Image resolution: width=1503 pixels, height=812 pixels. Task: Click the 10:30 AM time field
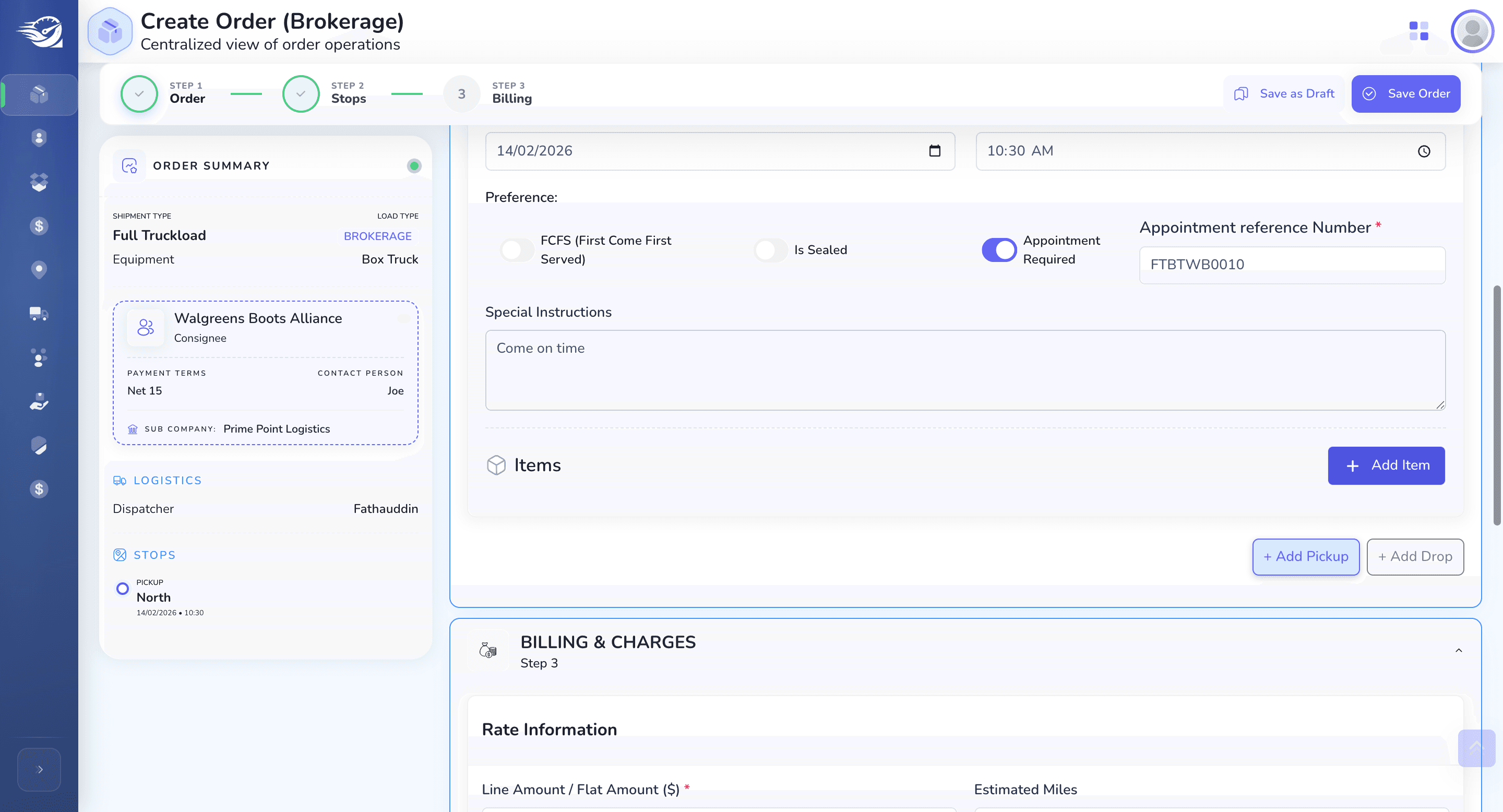[x=1210, y=151]
